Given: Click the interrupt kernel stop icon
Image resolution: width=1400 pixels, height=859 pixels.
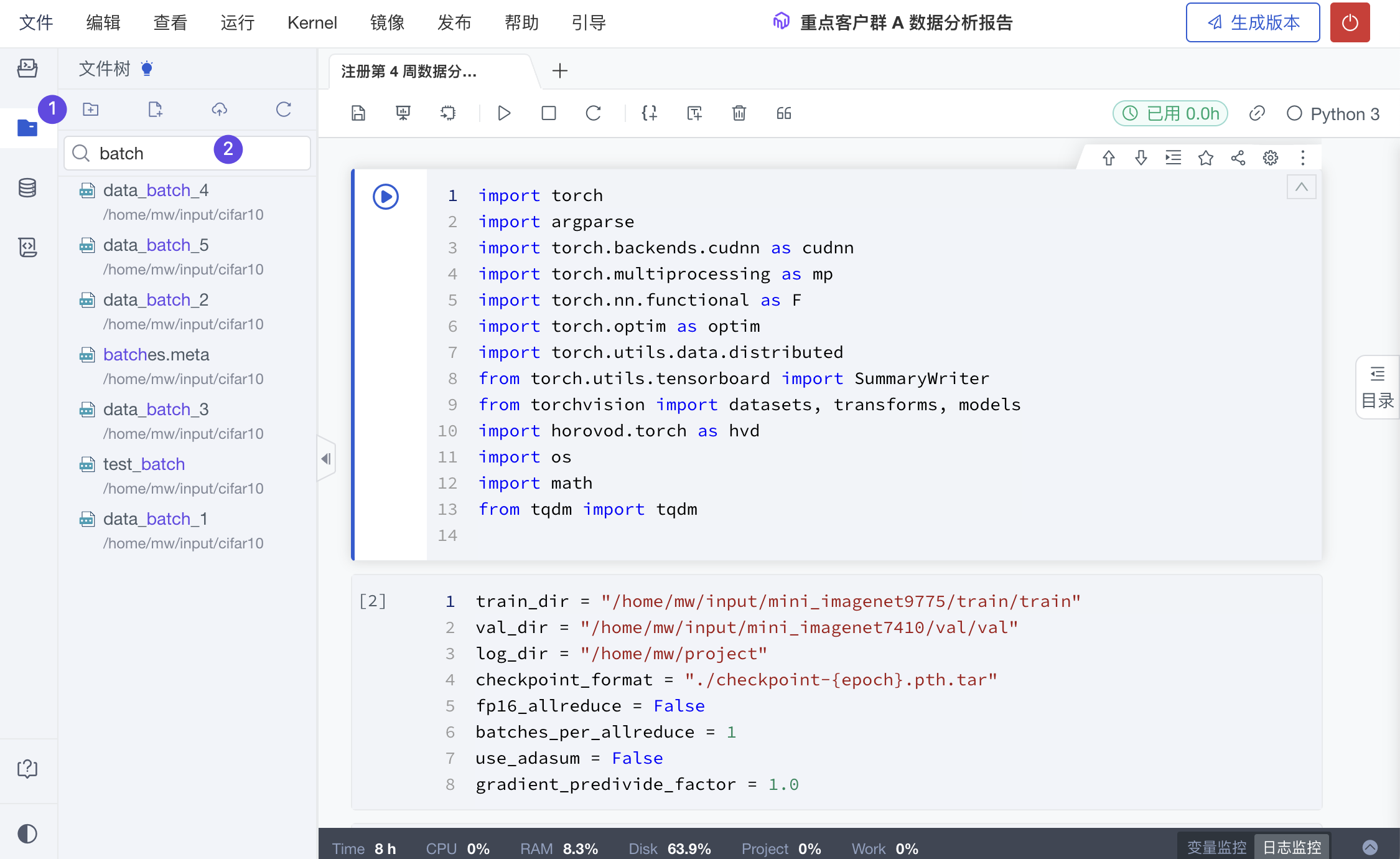Looking at the screenshot, I should (548, 113).
